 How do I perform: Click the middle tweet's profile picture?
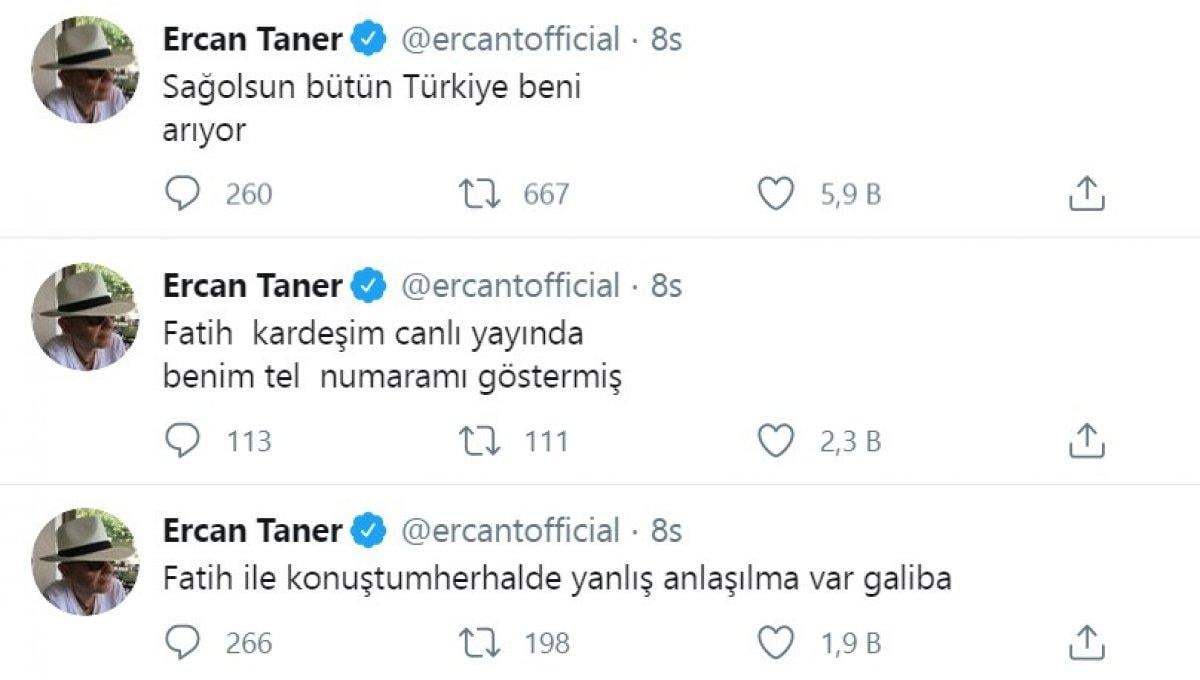pyautogui.click(x=83, y=315)
